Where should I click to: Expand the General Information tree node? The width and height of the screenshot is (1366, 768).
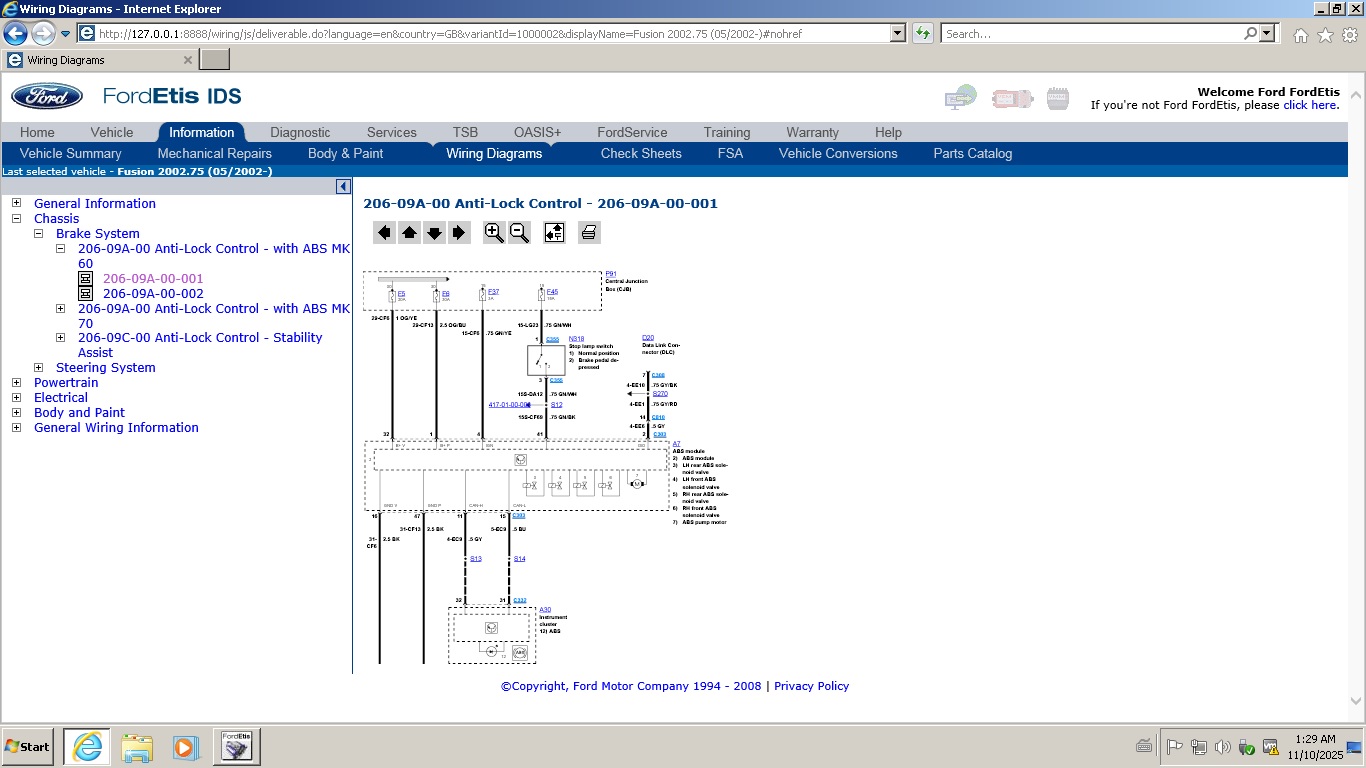point(16,203)
